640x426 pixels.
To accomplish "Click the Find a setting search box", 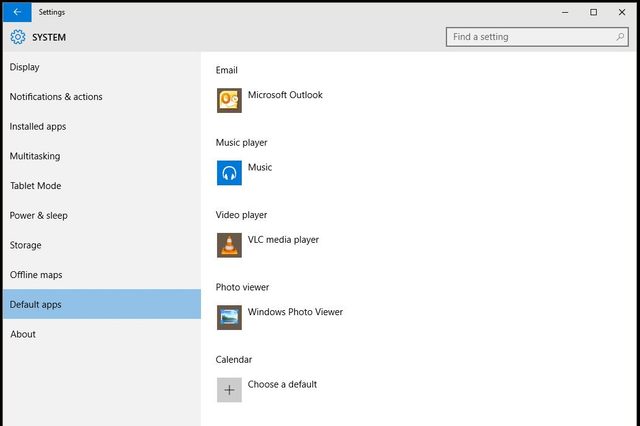I will tap(537, 37).
